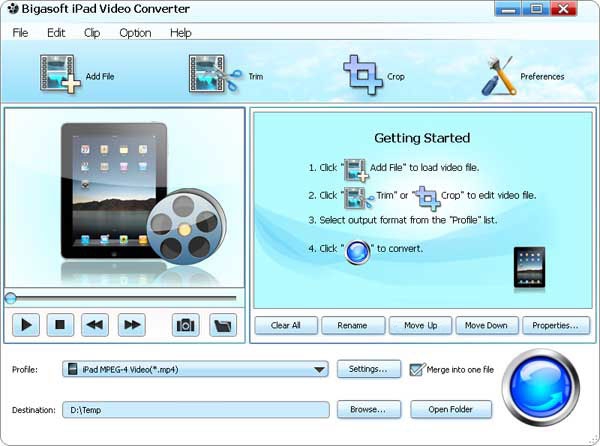Click the Getting Started heading
Image resolution: width=600 pixels, height=446 pixels.
pos(422,138)
